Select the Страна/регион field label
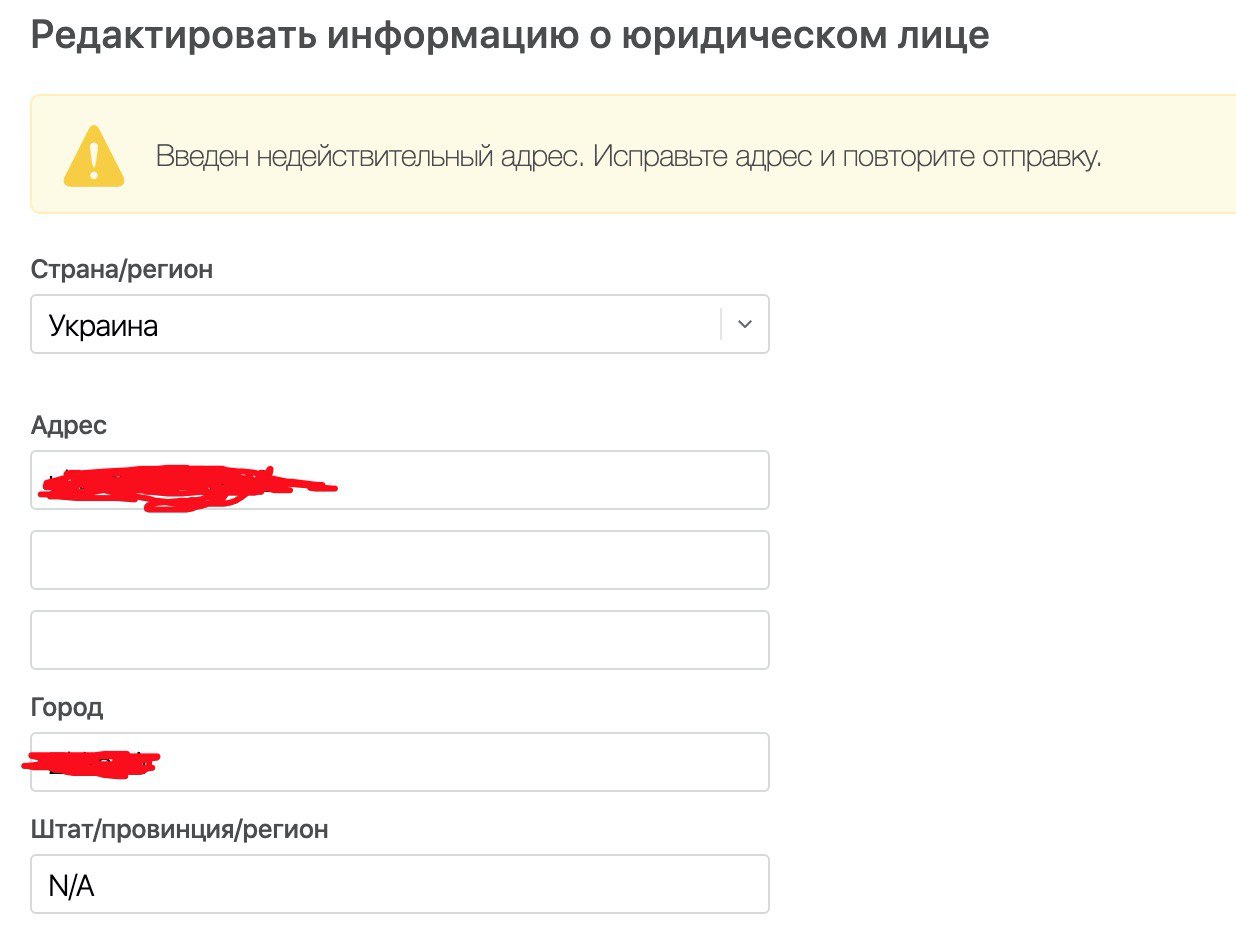The image size is (1236, 930). (x=122, y=270)
